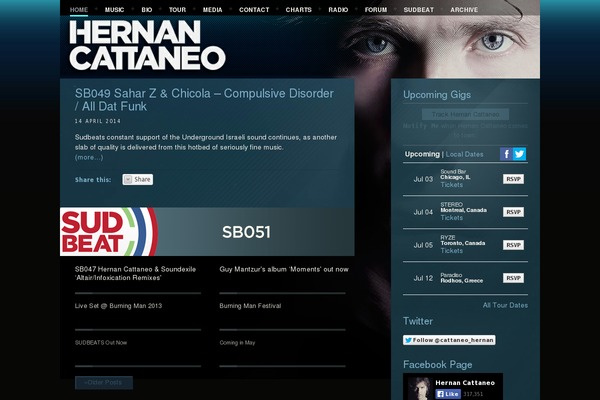The height and width of the screenshot is (400, 600).
Task: Open All Tour Dates link
Action: click(x=505, y=305)
